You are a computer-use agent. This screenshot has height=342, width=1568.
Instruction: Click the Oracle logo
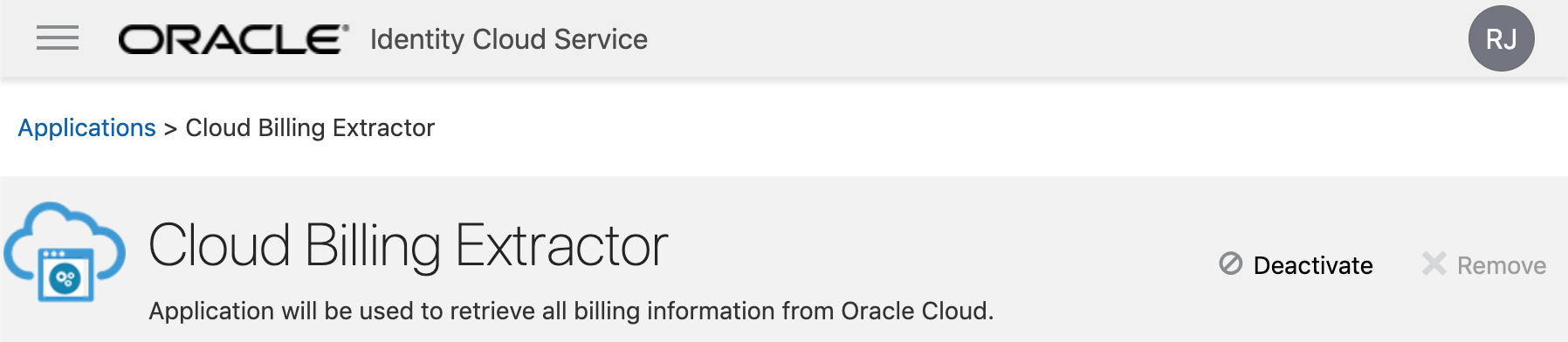click(233, 39)
